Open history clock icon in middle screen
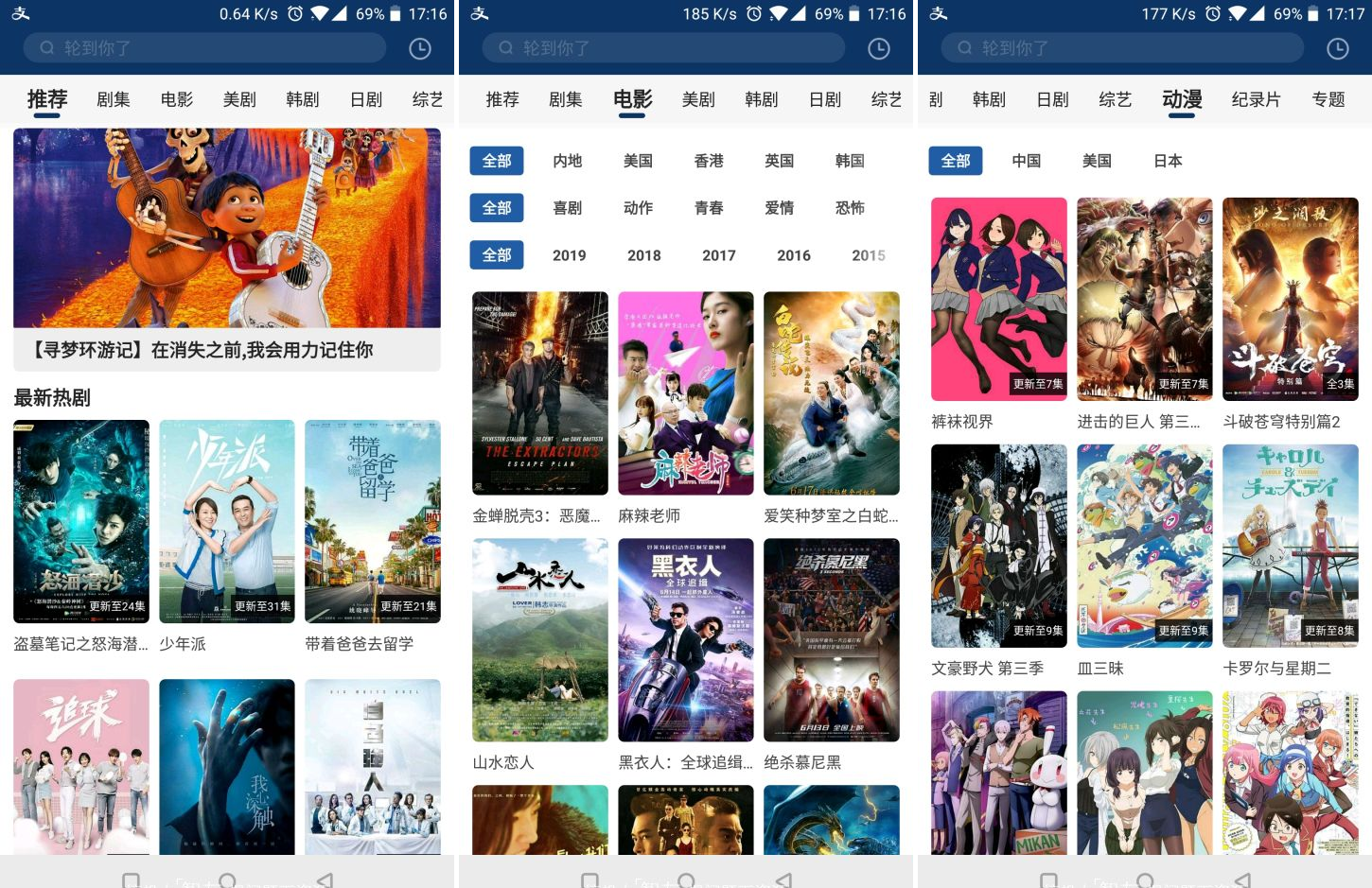Image resolution: width=1372 pixels, height=888 pixels. tap(879, 48)
